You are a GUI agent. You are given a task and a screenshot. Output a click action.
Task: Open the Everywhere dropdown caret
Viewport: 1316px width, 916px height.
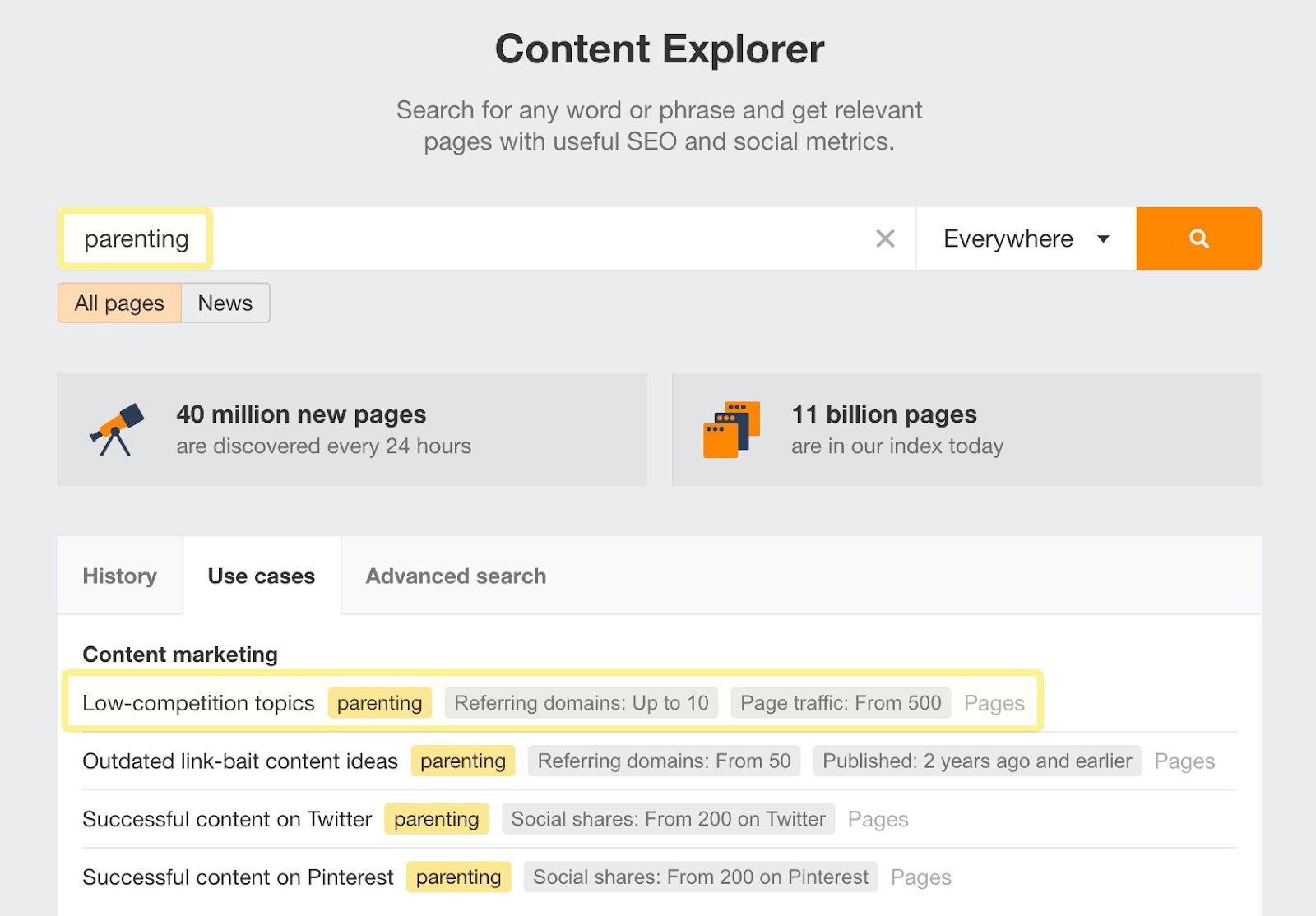click(1103, 238)
